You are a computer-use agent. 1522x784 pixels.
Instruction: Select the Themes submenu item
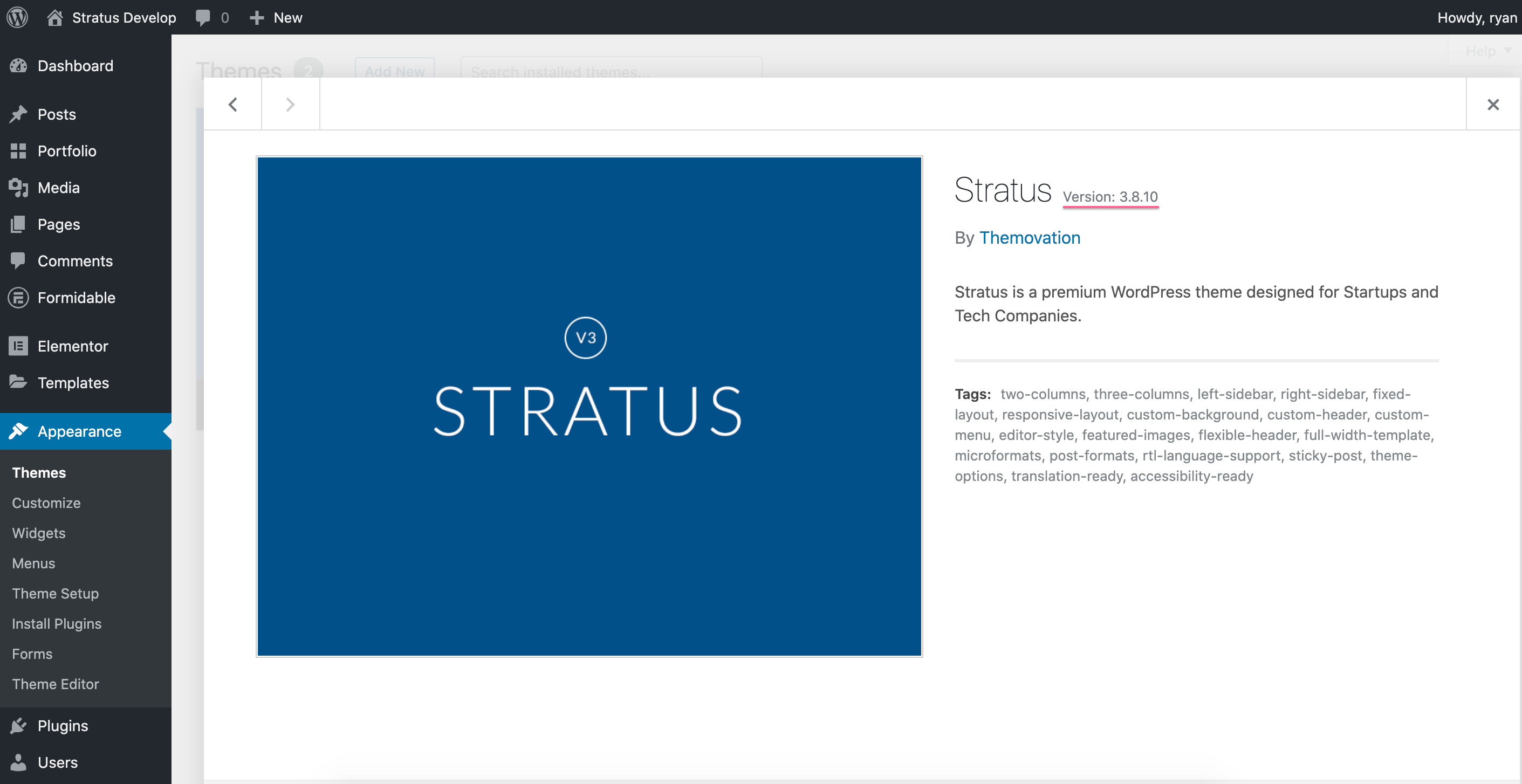(x=39, y=473)
